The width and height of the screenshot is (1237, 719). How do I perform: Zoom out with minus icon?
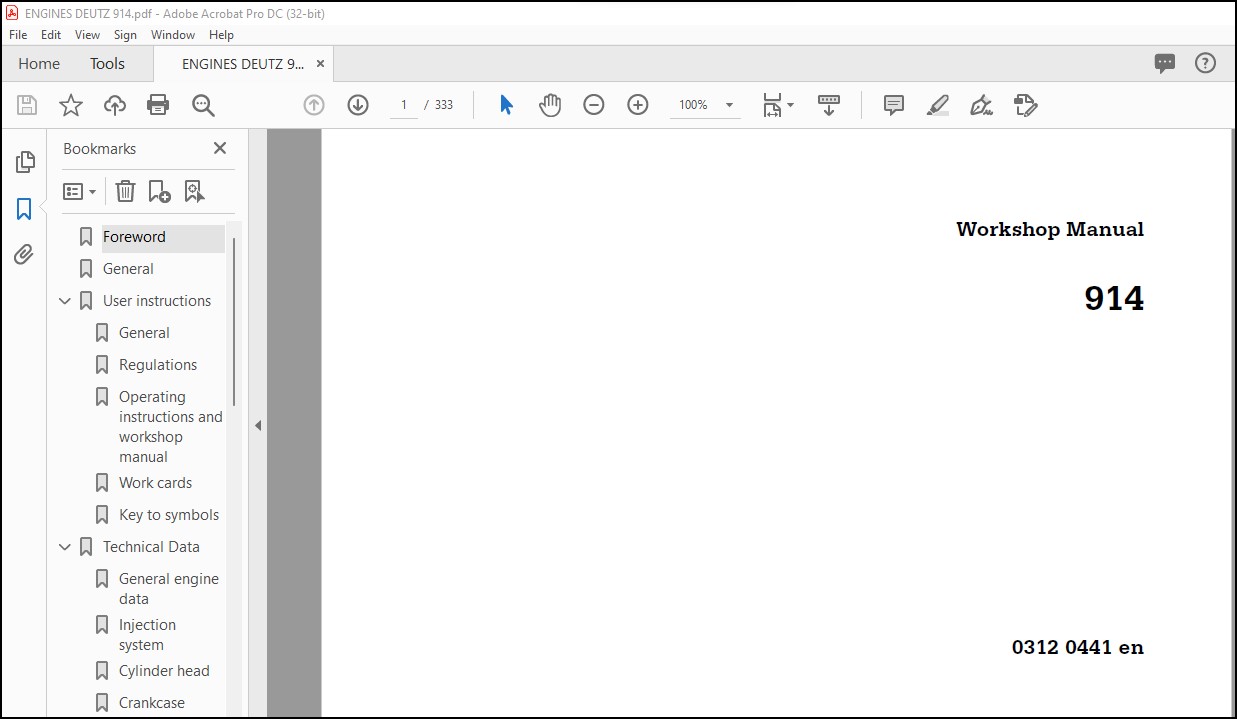click(x=594, y=105)
